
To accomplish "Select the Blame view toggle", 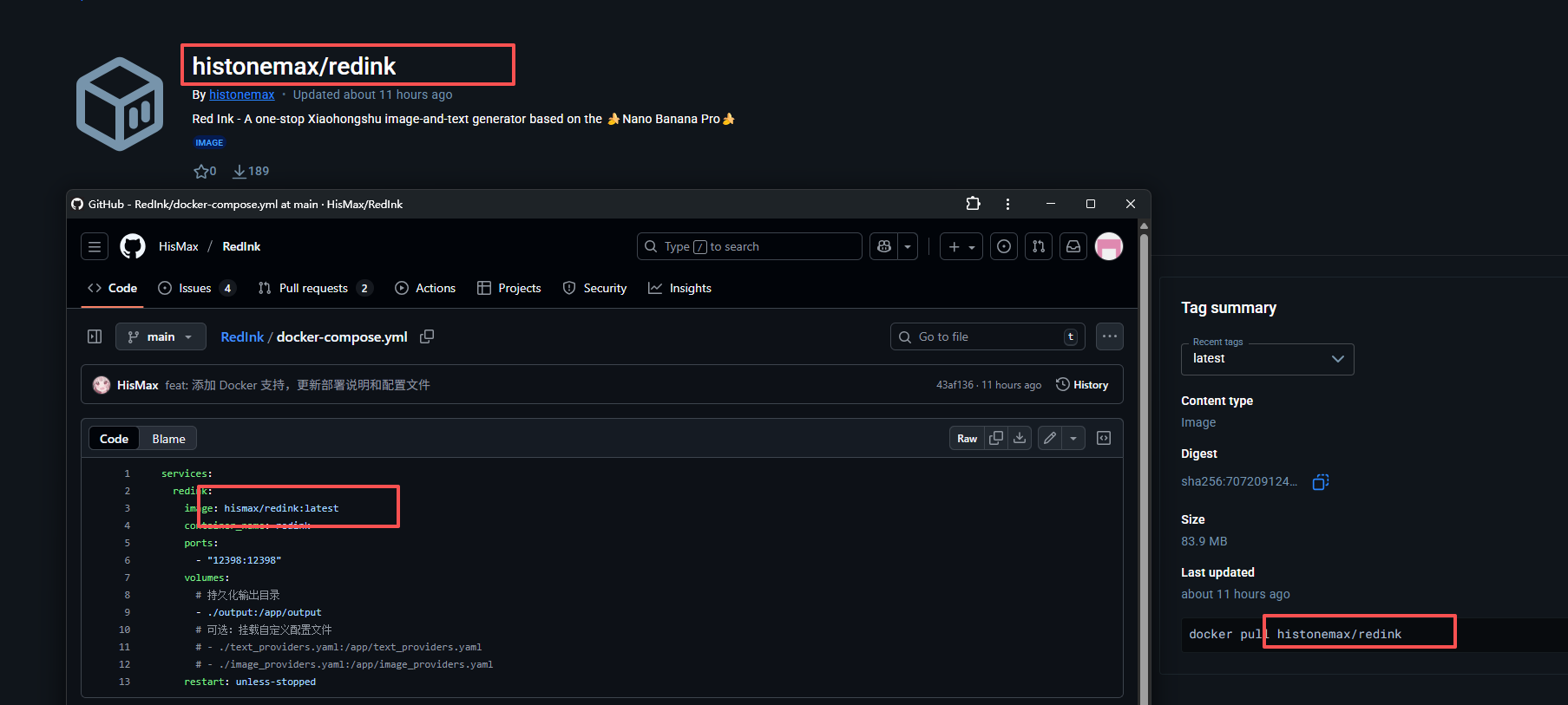I will pos(168,439).
